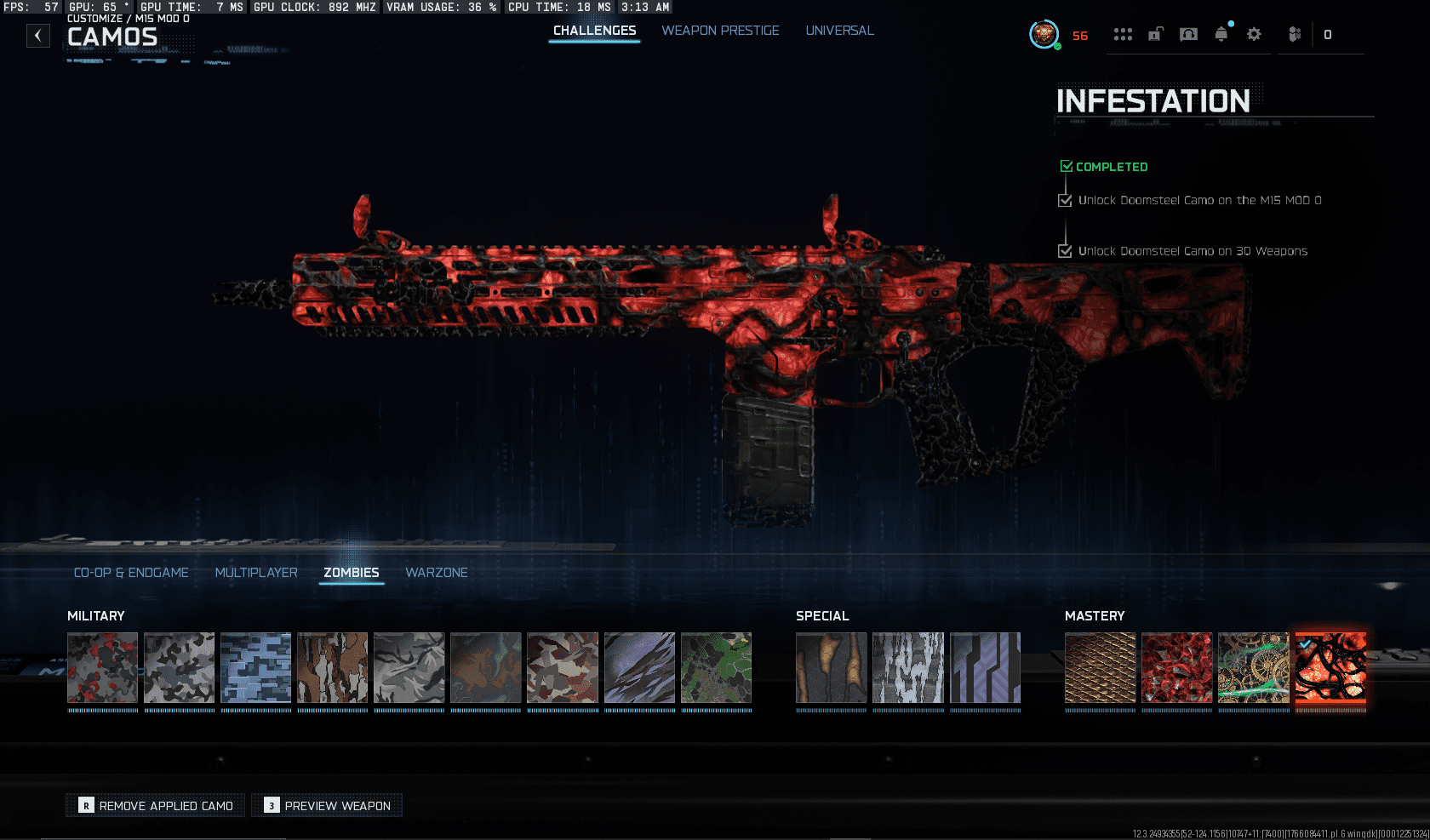Open the player profile emblem
Screen dimensions: 1430x840
1044,35
